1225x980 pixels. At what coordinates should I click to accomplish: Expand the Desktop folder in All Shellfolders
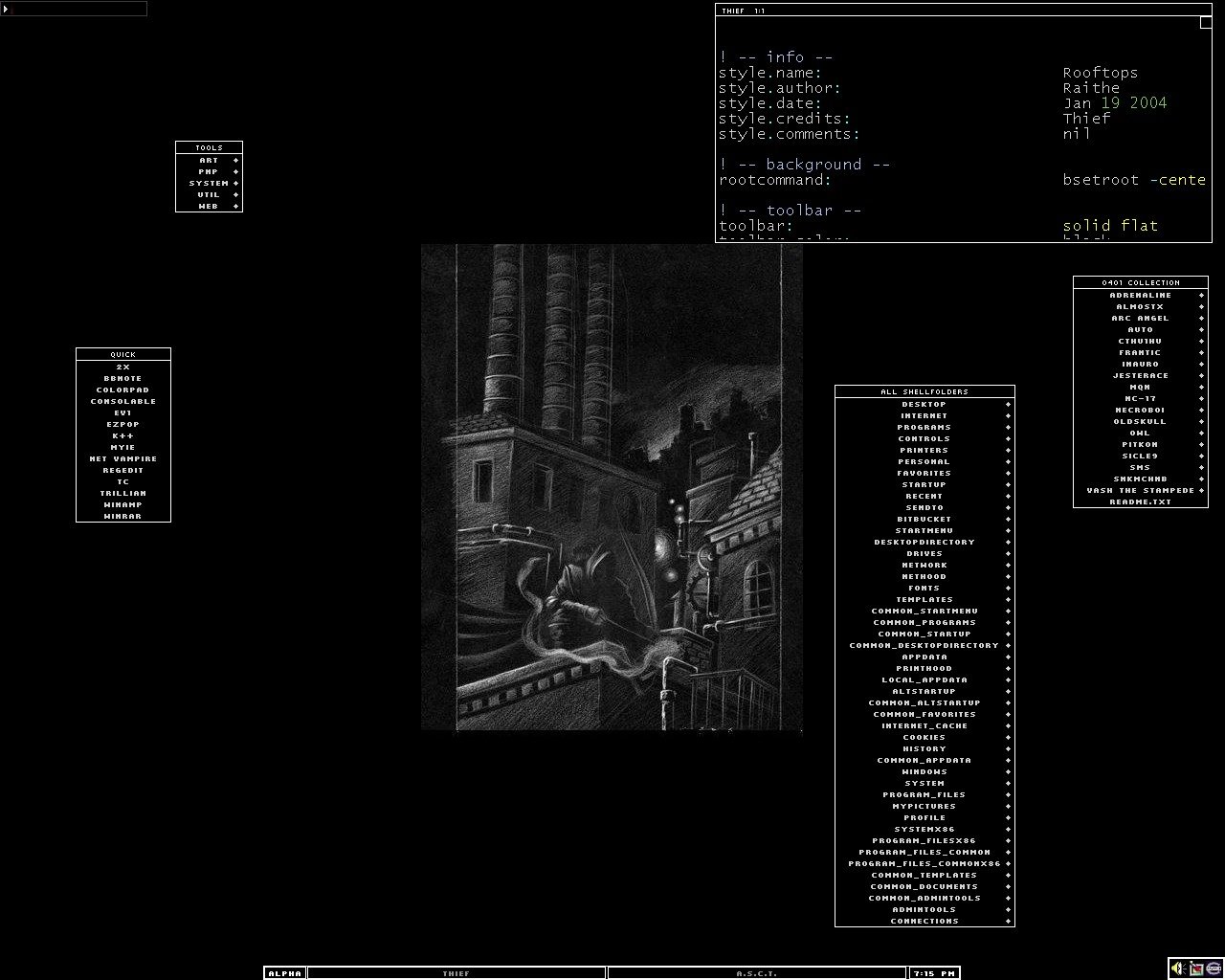[924, 405]
